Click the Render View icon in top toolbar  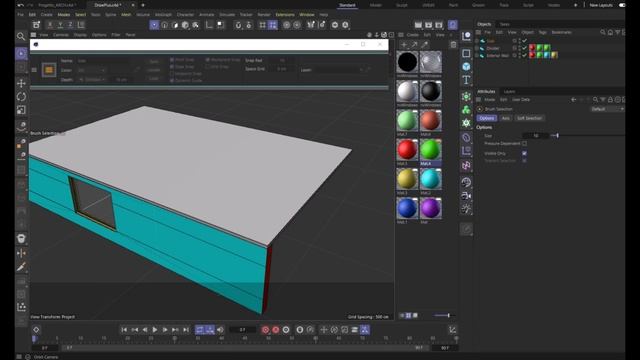coord(418,25)
